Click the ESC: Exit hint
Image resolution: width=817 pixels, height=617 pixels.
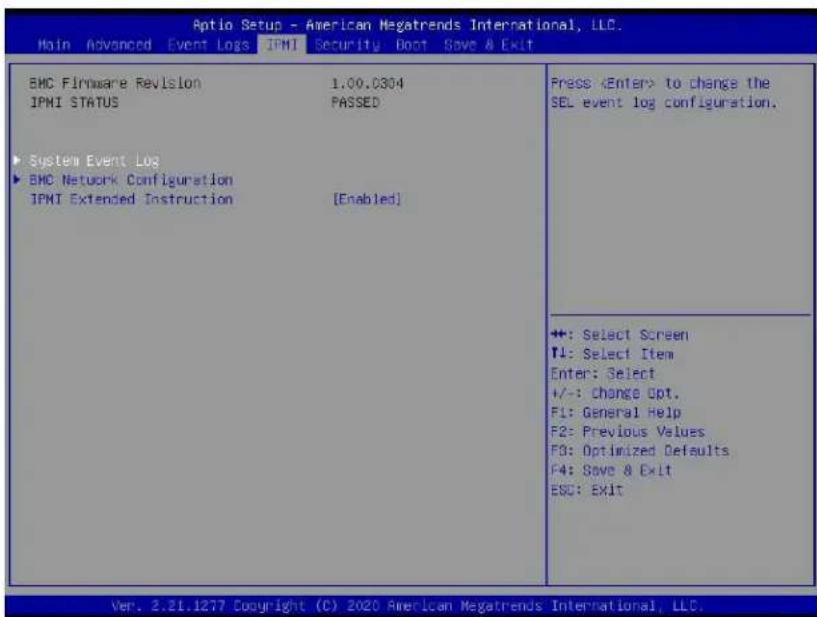587,490
